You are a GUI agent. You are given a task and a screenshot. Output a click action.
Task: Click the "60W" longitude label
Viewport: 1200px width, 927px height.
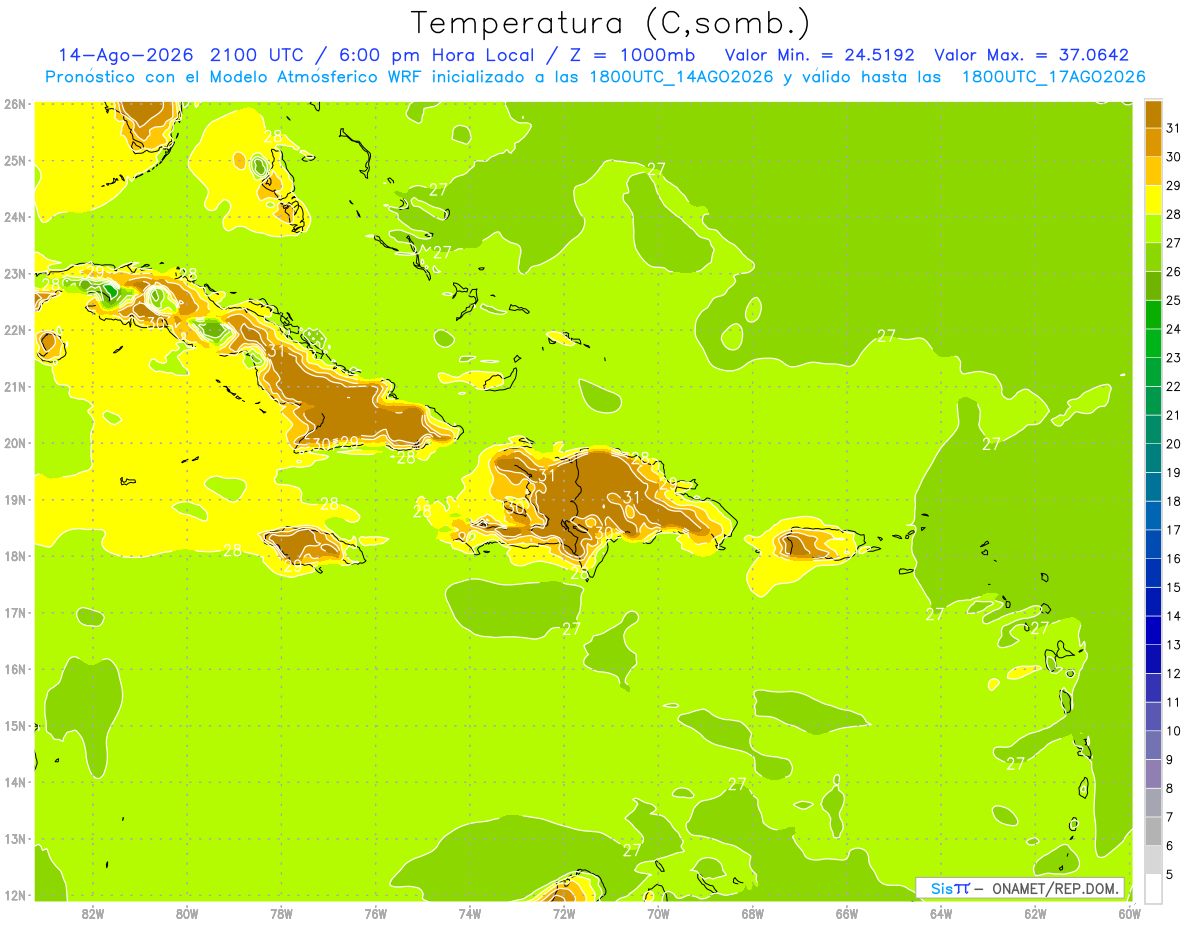tap(1130, 913)
